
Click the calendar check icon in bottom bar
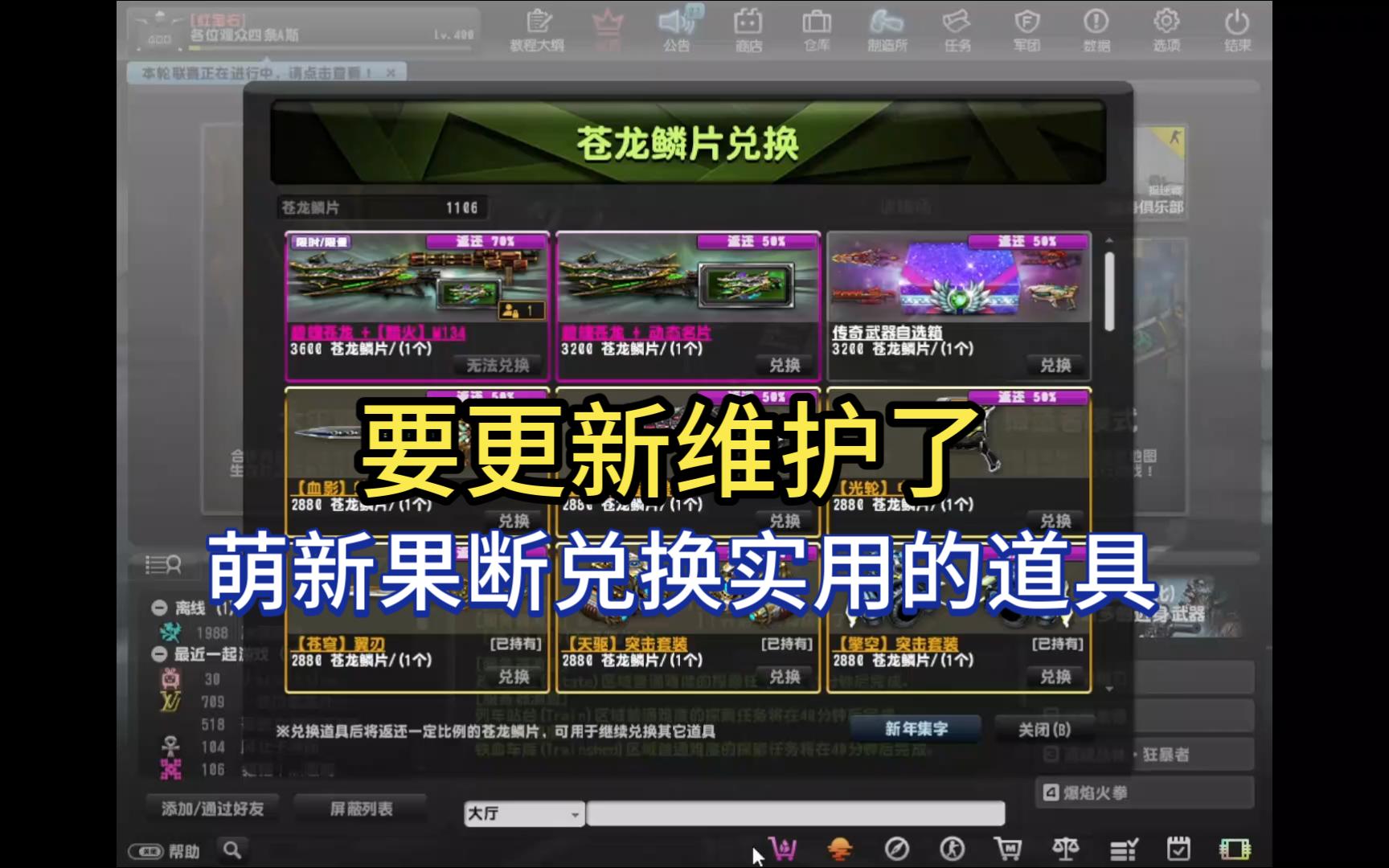1178,849
